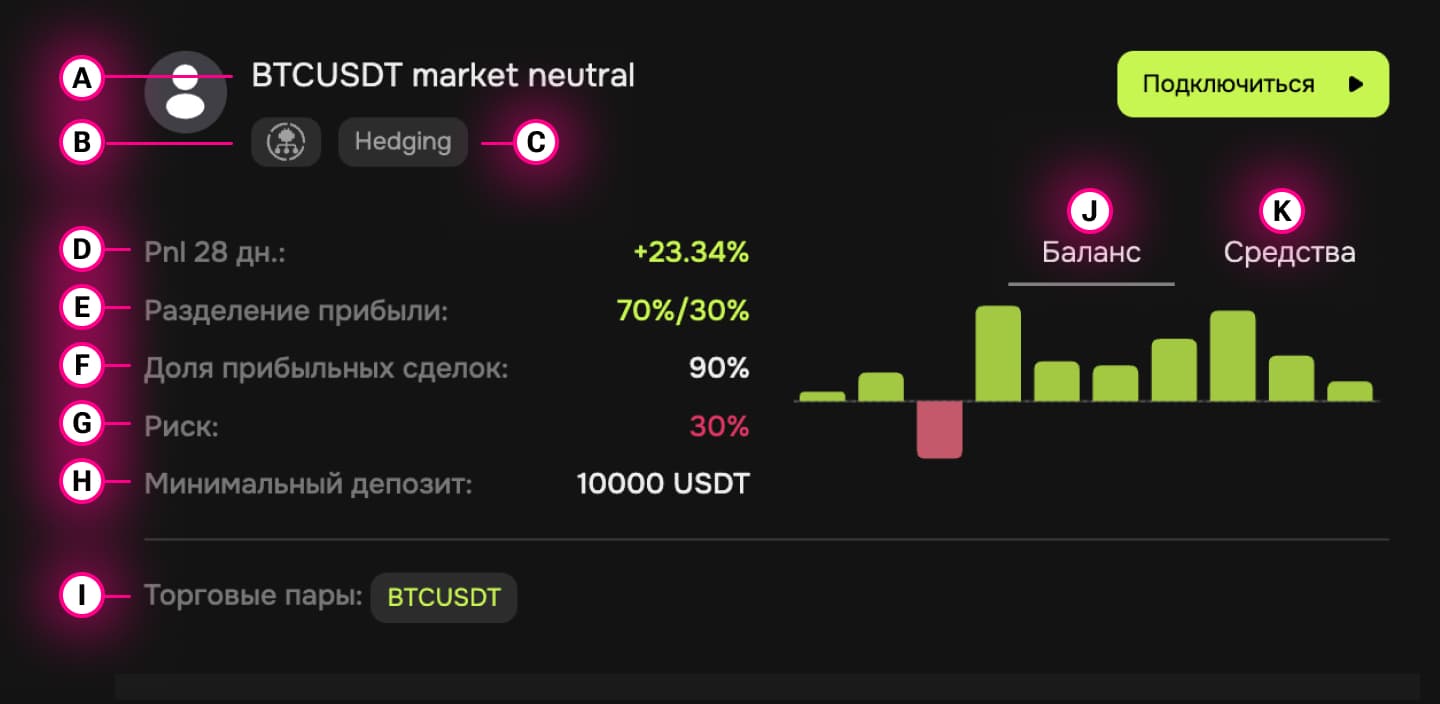Click annotation marker I

82,597
